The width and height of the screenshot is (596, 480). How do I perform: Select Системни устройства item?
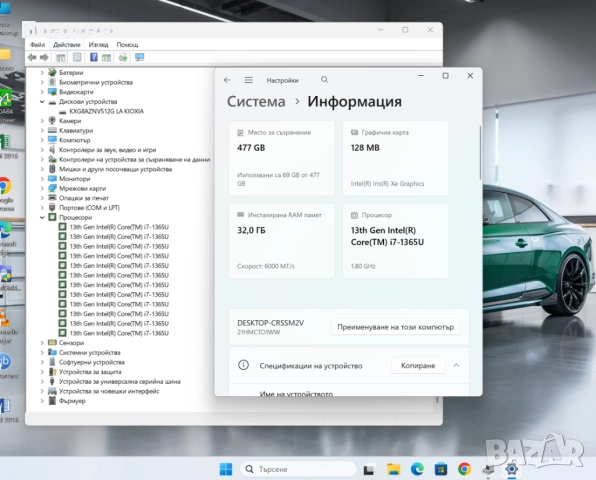89,353
